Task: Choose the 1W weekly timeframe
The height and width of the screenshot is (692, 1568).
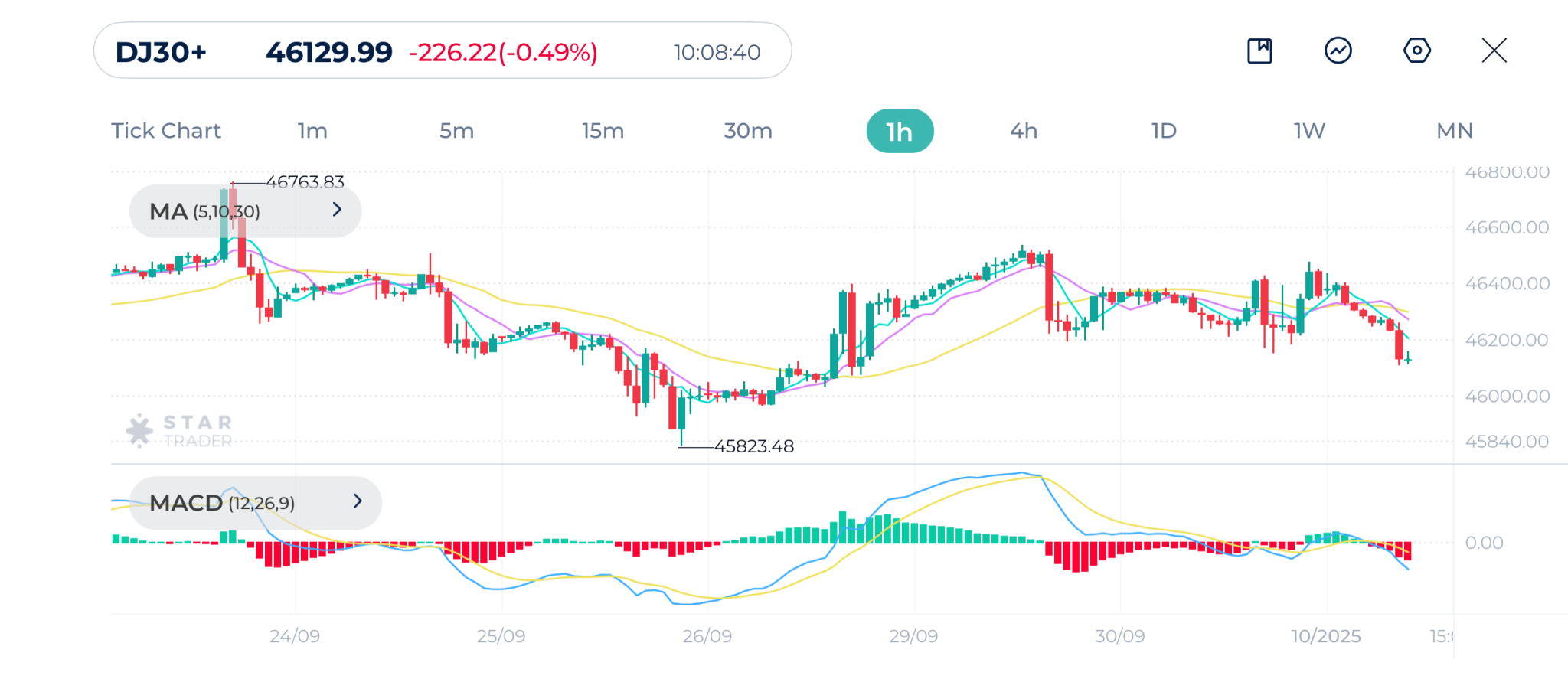Action: tap(1309, 131)
